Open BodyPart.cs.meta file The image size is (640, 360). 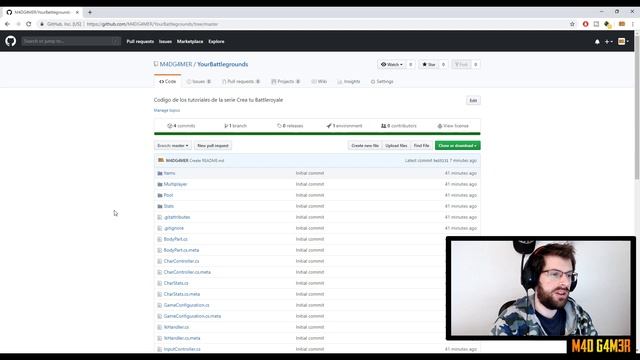[x=181, y=251]
